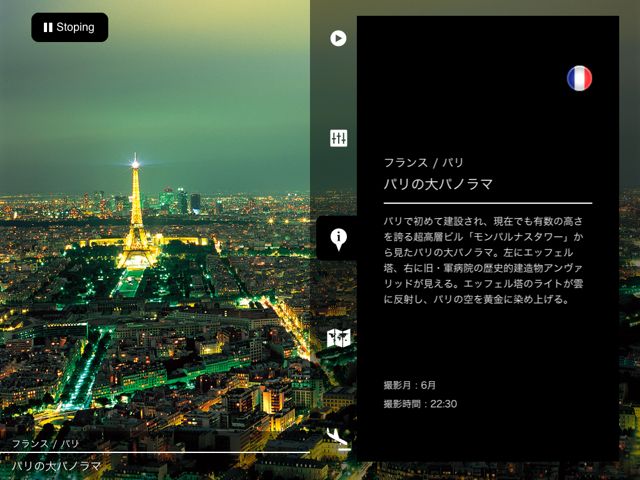Select the info pin tab
The image size is (640, 480).
point(338,239)
